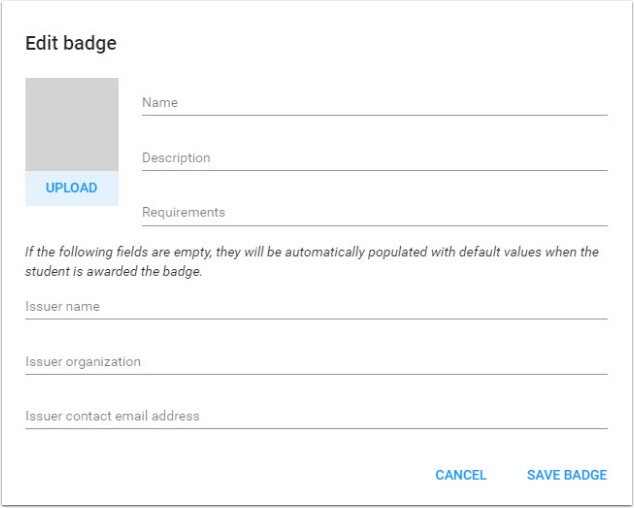The width and height of the screenshot is (634, 508).
Task: Click the 'Description' placeholder label text
Action: [176, 157]
